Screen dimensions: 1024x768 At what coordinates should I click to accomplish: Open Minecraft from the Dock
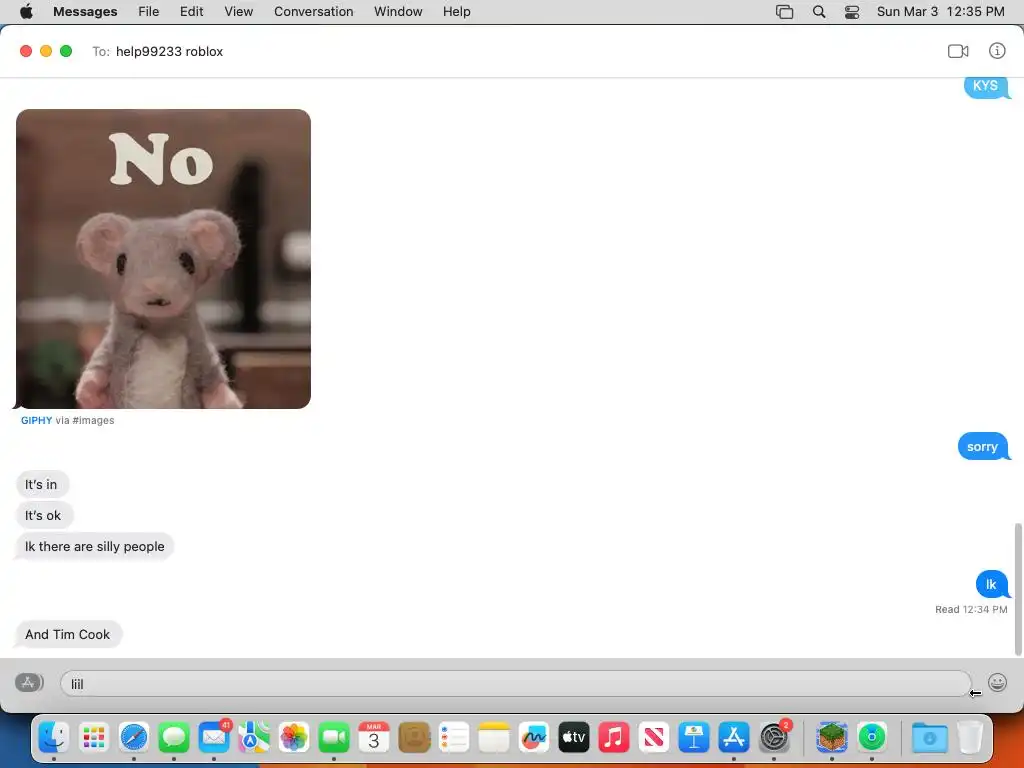[831, 737]
